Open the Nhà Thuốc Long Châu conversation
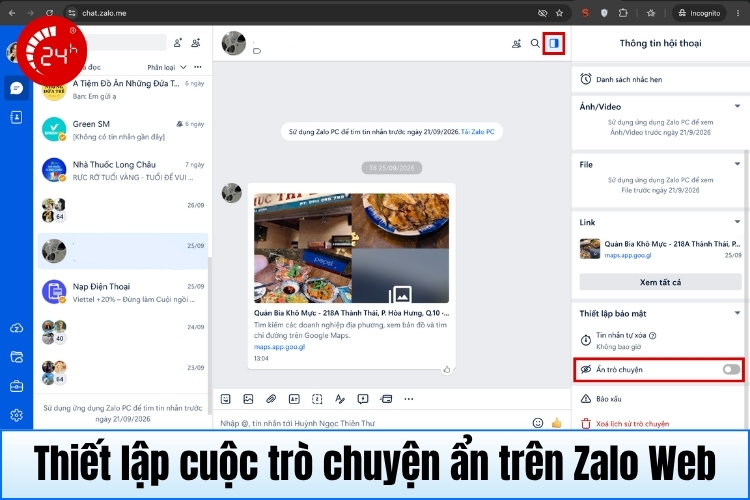 [122, 170]
